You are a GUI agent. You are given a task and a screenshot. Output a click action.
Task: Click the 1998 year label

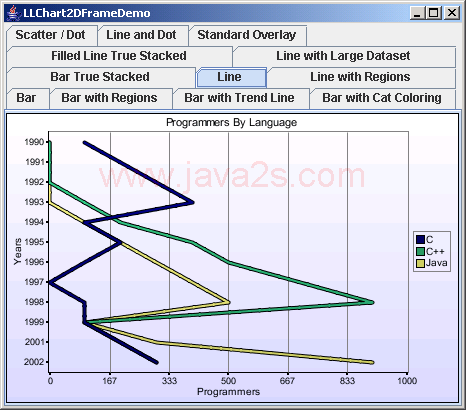[x=34, y=302]
